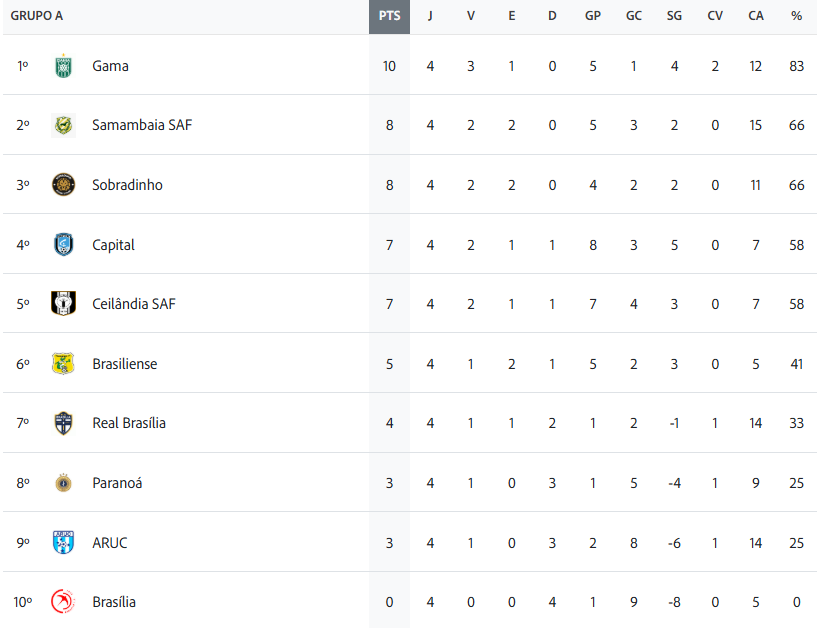Open the Real Brasília team link
This screenshot has height=628, width=820.
tap(129, 423)
